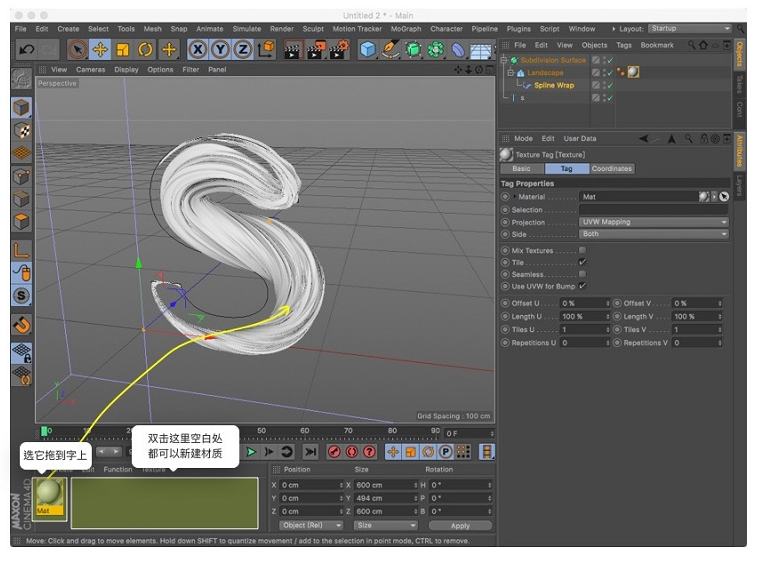Image resolution: width=760 pixels, height=561 pixels.
Task: Select the Rotate tool icon
Action: pyautogui.click(x=146, y=49)
